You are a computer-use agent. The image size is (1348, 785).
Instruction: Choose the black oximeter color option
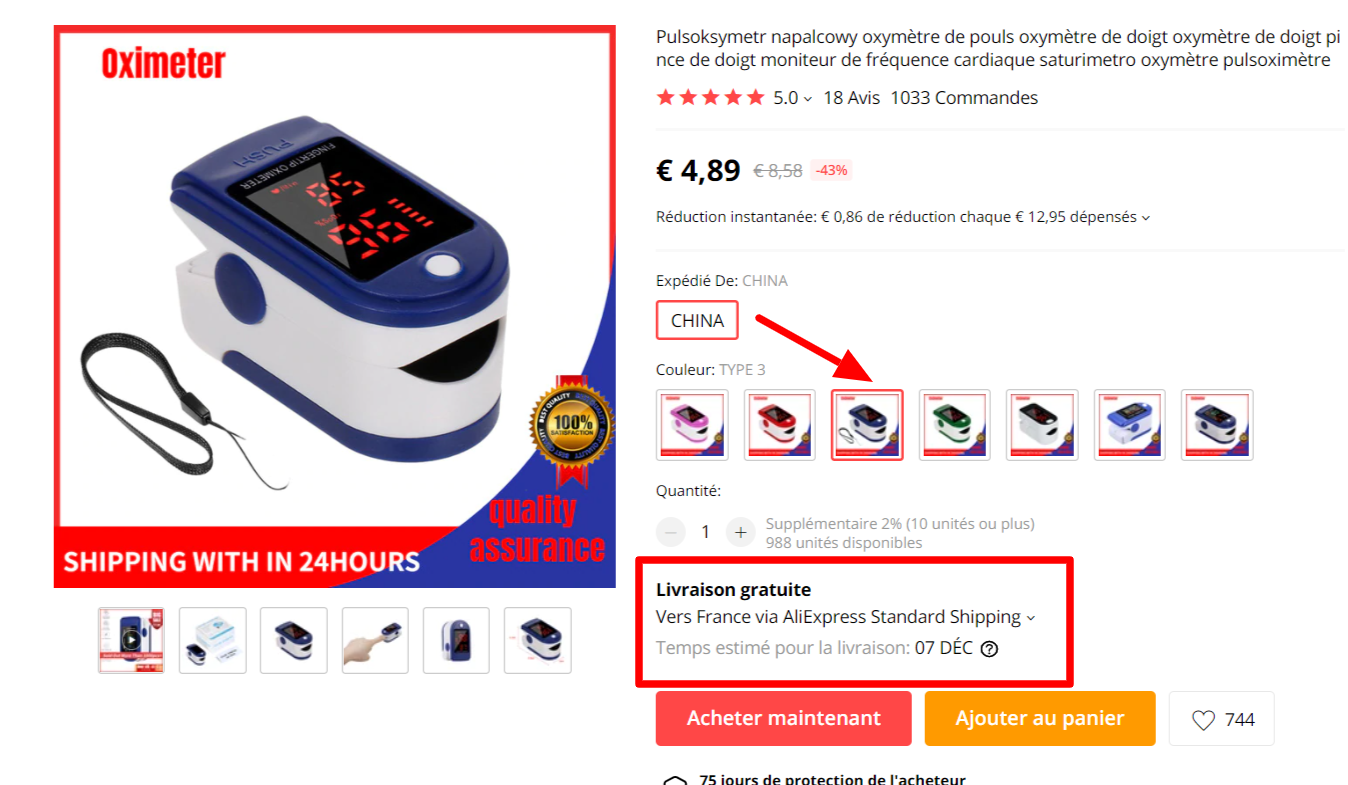tap(1042, 425)
